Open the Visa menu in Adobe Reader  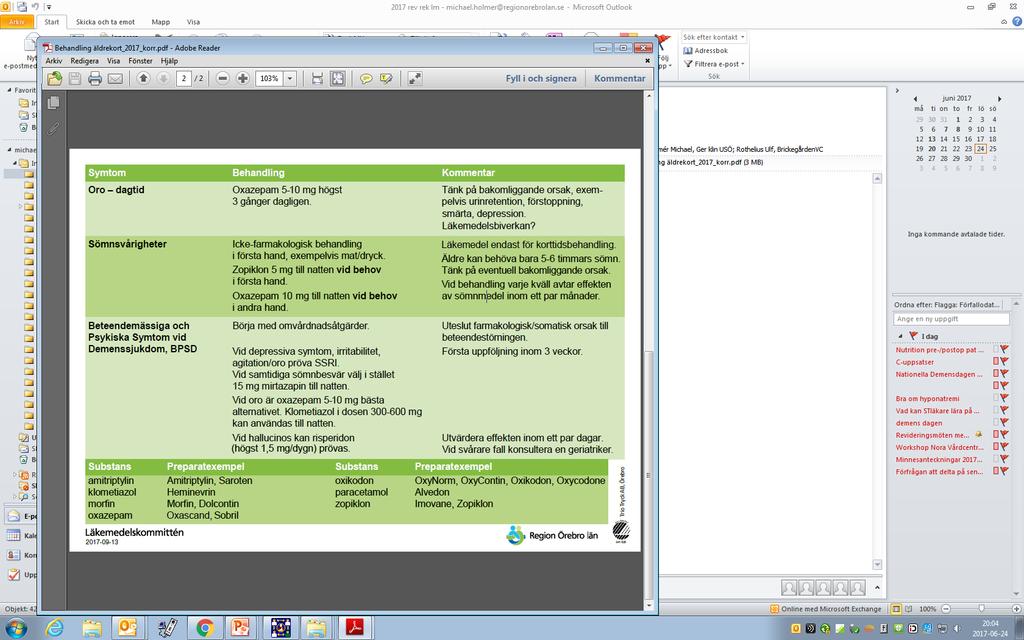[114, 61]
